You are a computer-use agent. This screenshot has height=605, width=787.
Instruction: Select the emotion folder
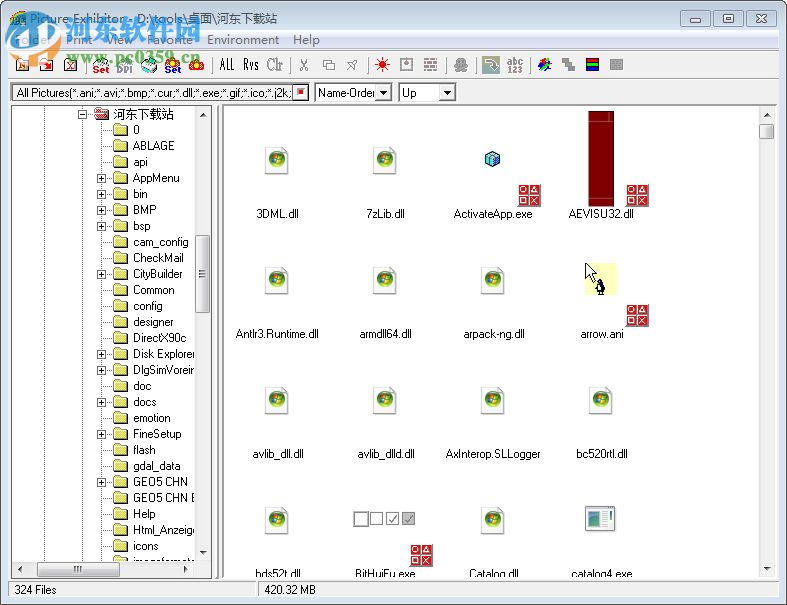pos(152,418)
